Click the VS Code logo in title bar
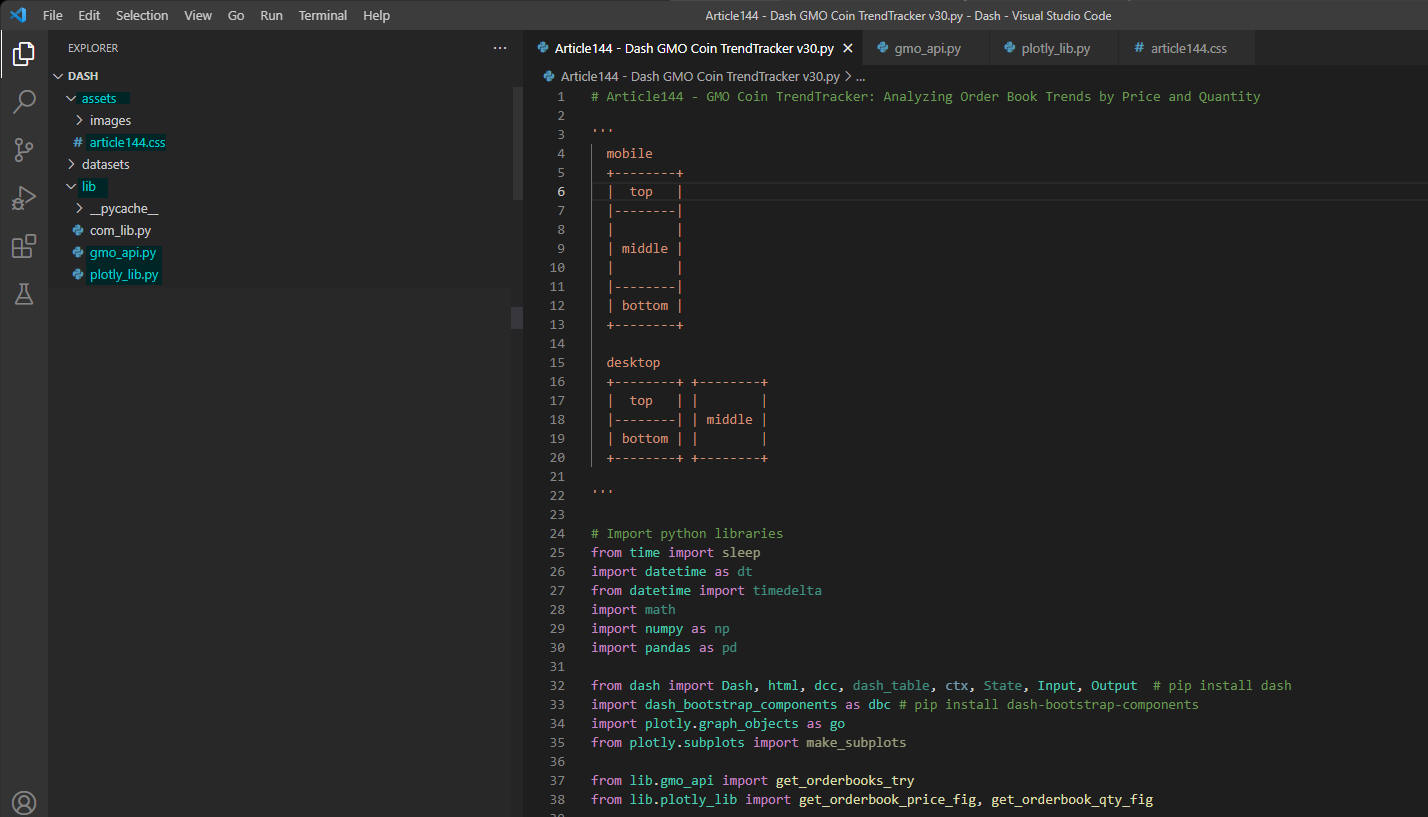The image size is (1428, 817). coord(18,15)
